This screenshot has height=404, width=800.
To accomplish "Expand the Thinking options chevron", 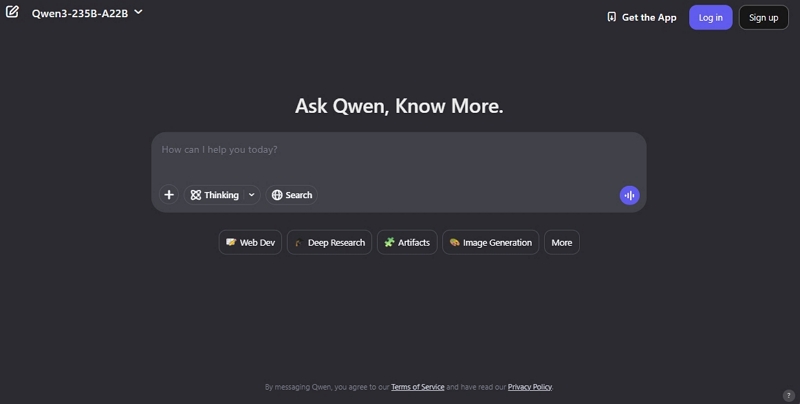I will tap(252, 195).
